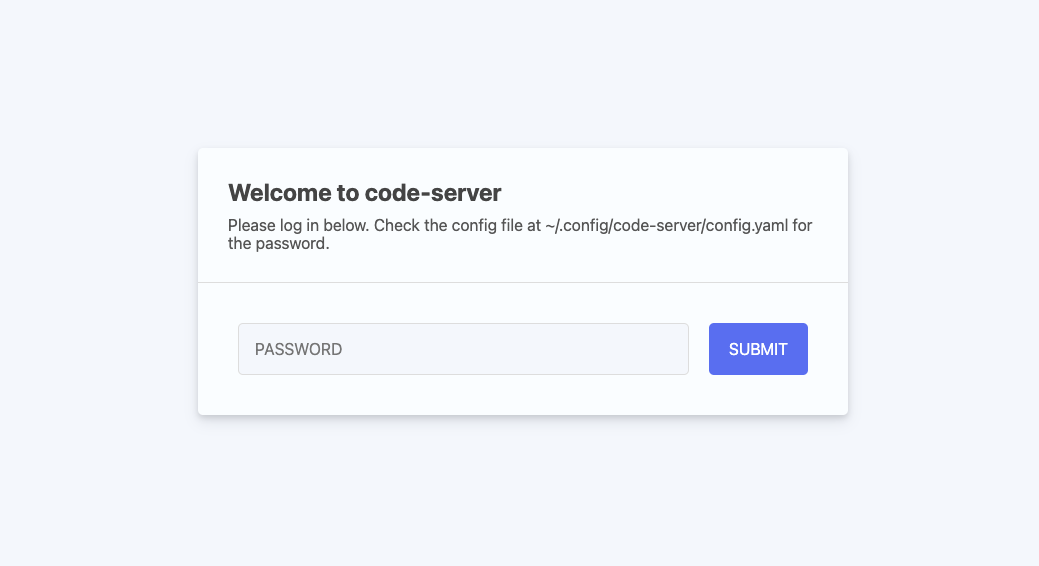Click the word "Welcome" in the title
This screenshot has height=566, width=1039.
[x=280, y=193]
